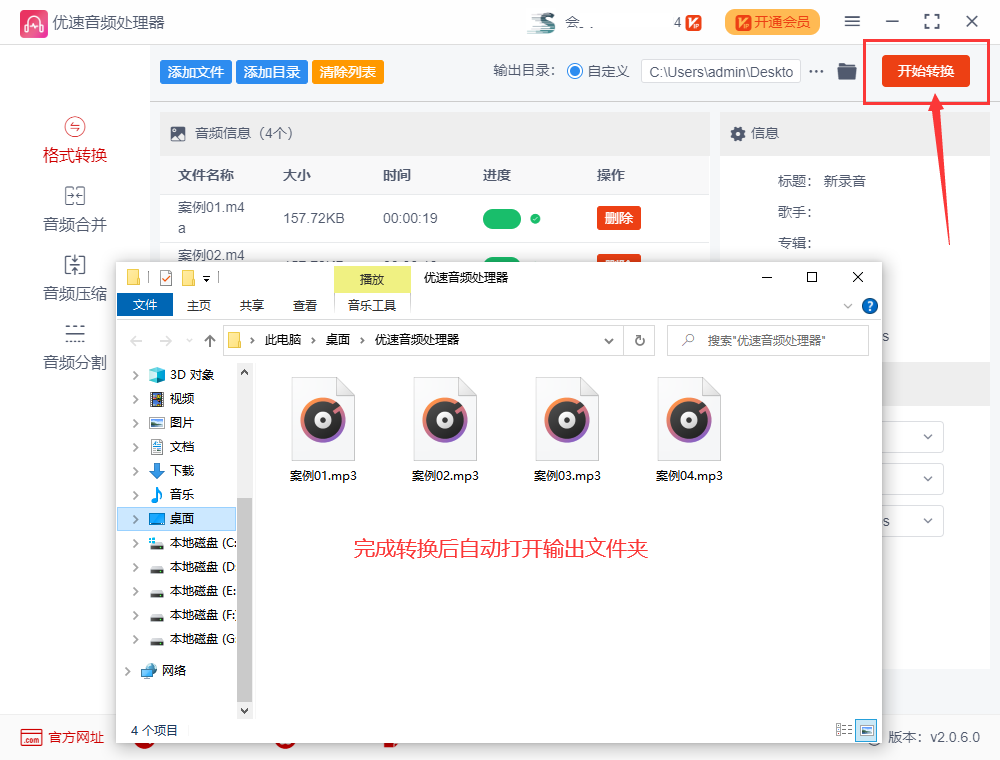The width and height of the screenshot is (1000, 760).
Task: Click the Explorer help question mark icon
Action: pyautogui.click(x=869, y=306)
